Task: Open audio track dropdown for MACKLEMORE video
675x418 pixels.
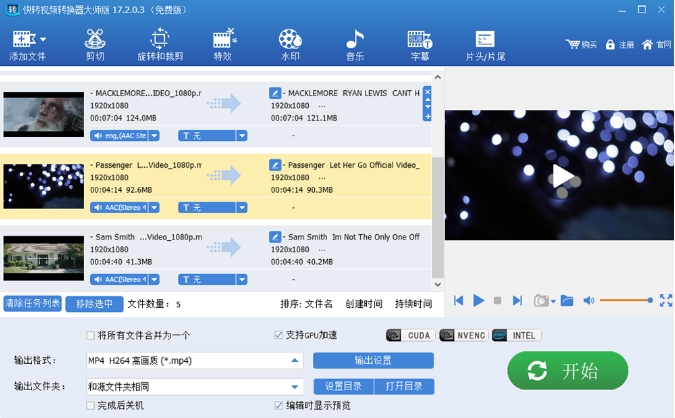Action: point(154,136)
